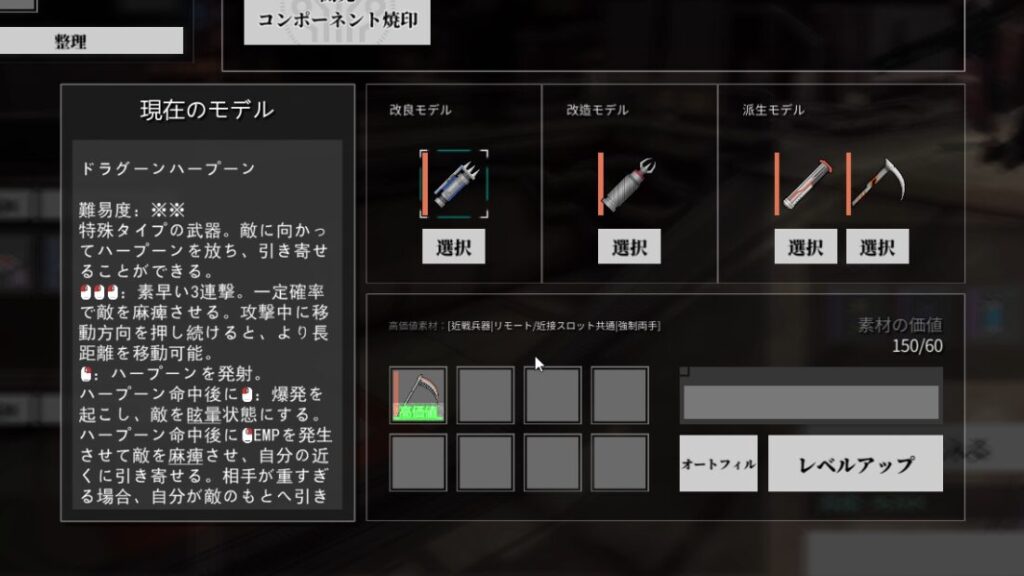Click the derived model scythe weapon icon
This screenshot has width=1024, height=576.
coord(877,185)
